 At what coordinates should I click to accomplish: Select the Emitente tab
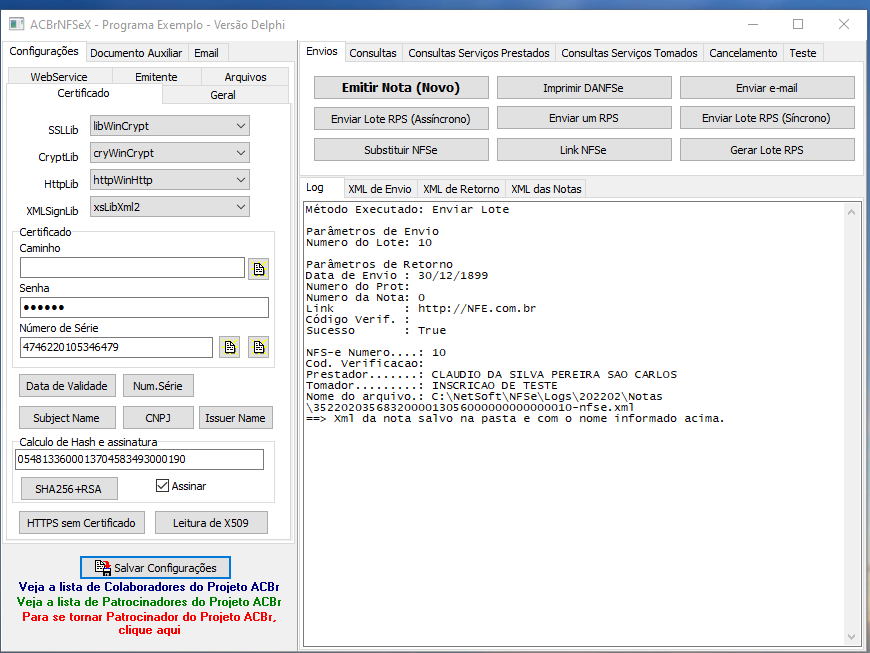(156, 77)
